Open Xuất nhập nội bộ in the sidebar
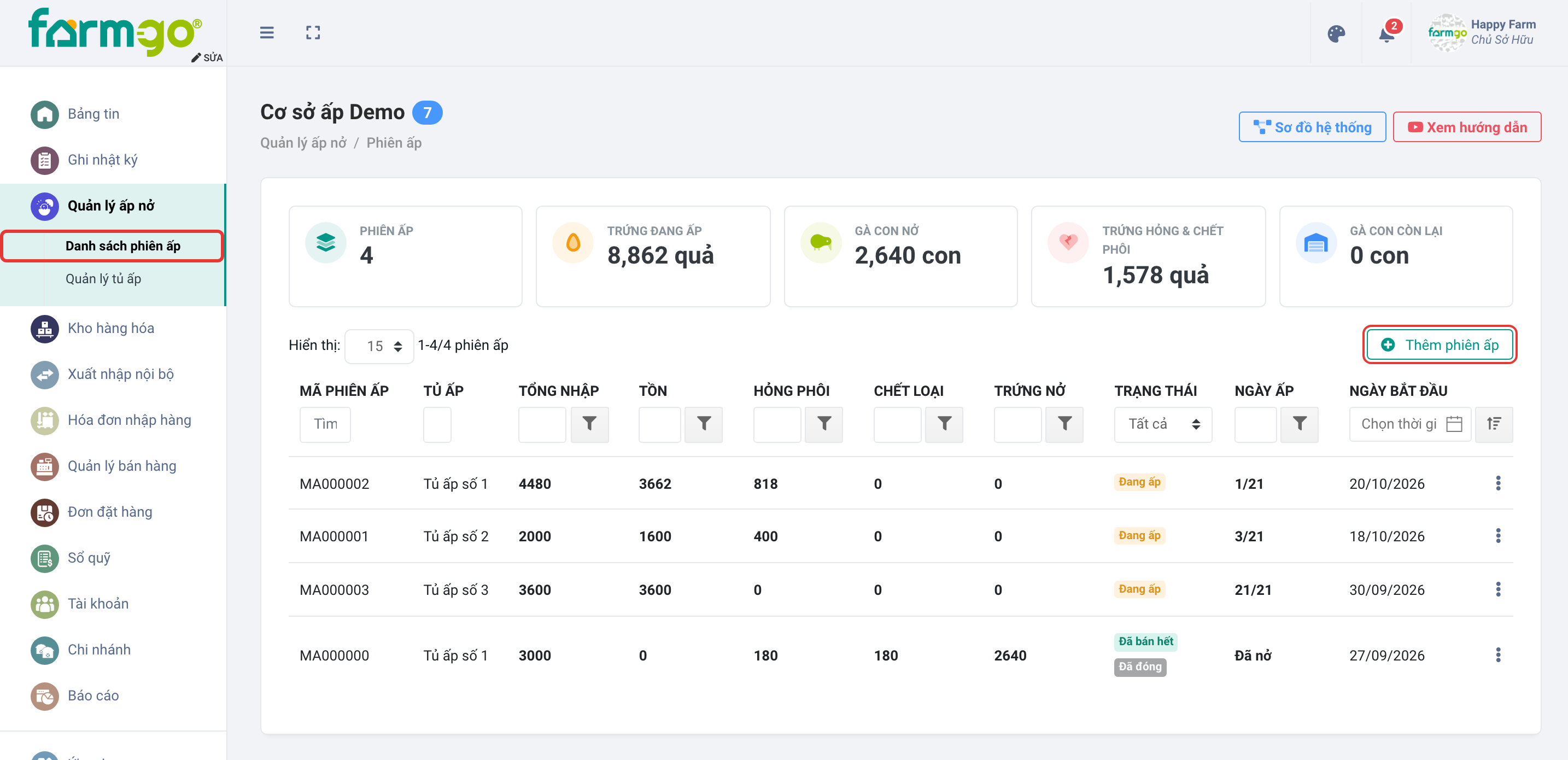Screen dimensions: 1568x760 pos(120,374)
